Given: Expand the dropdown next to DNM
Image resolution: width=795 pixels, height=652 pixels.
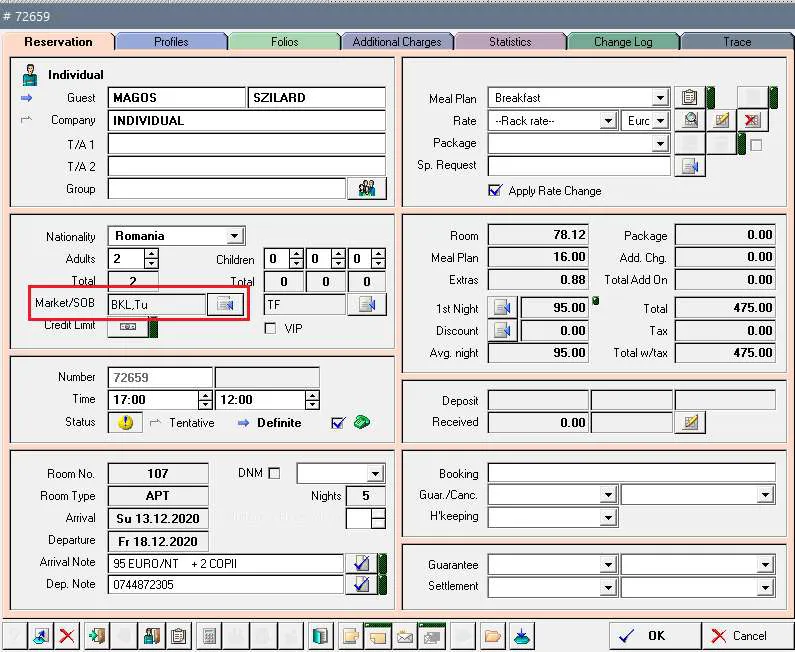Looking at the screenshot, I should (375, 474).
